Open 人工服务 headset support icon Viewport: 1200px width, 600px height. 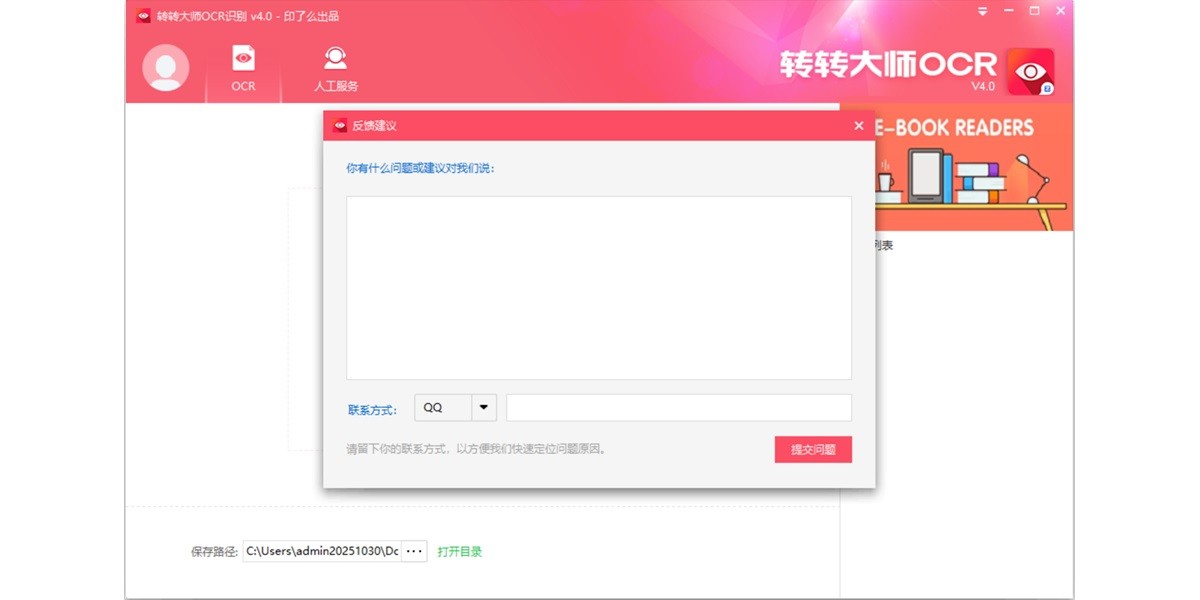point(336,58)
